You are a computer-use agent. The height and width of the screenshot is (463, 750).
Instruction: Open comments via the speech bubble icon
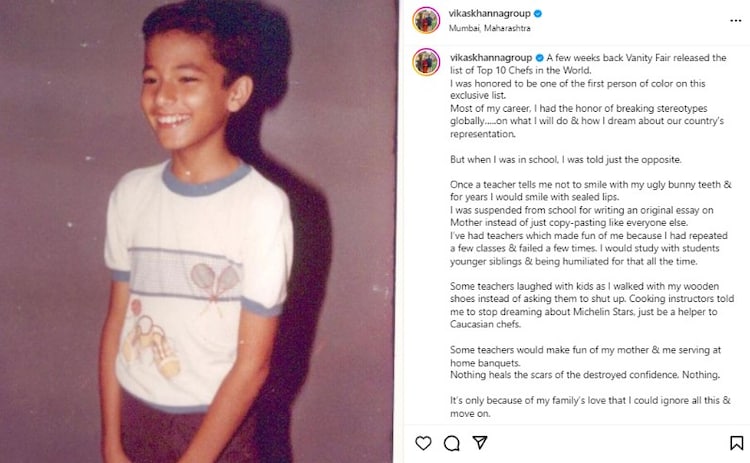coord(451,443)
